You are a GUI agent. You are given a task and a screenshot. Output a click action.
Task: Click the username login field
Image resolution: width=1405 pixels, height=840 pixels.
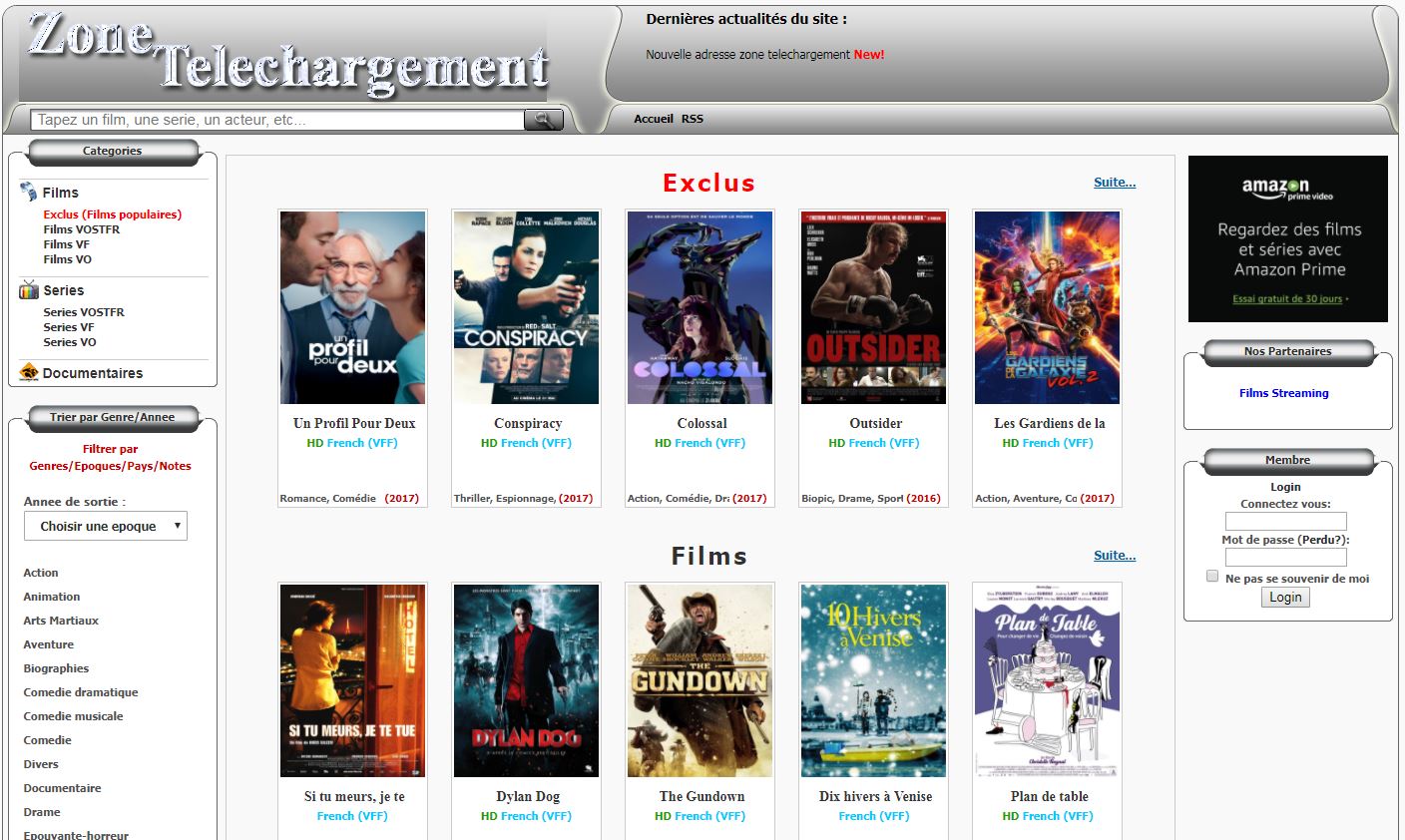coord(1286,521)
